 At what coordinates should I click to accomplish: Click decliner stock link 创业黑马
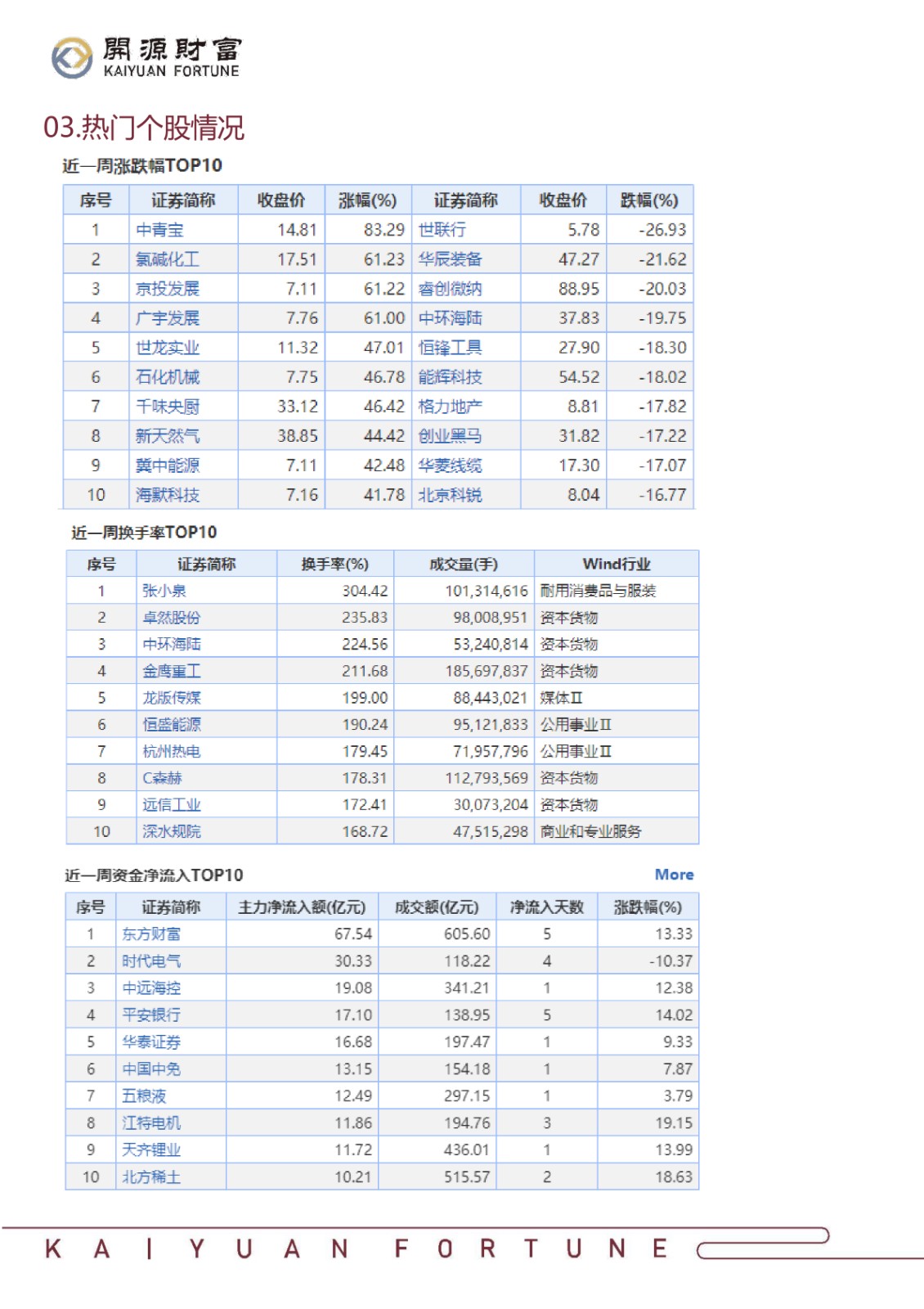pyautogui.click(x=451, y=436)
